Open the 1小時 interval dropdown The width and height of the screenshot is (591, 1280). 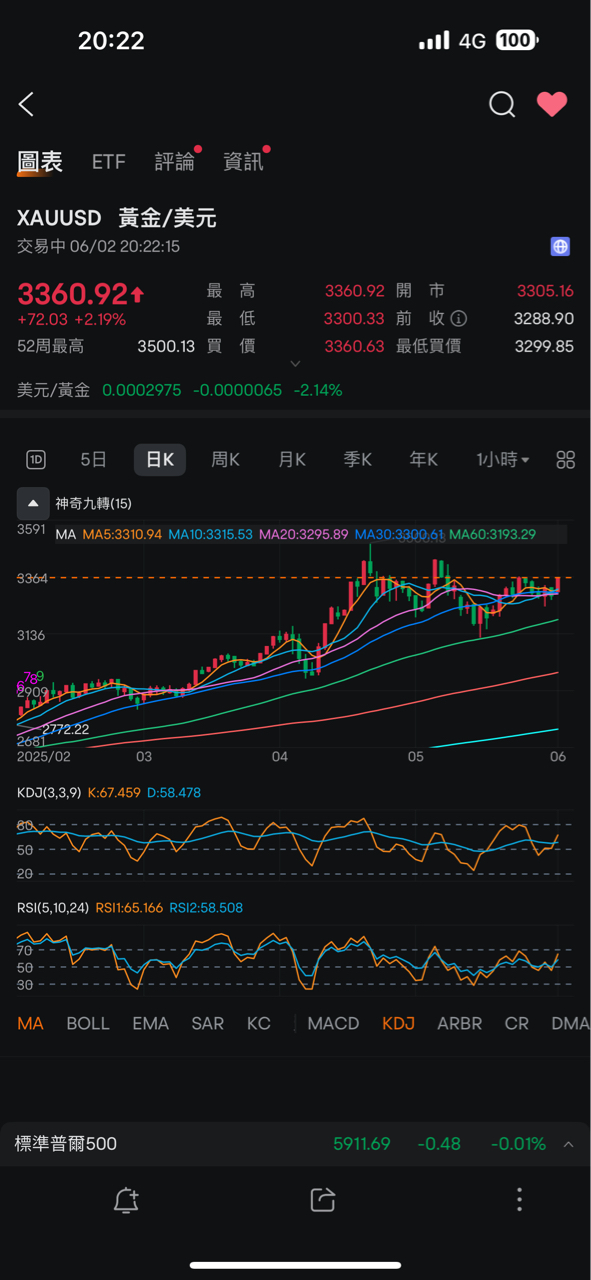click(x=503, y=460)
